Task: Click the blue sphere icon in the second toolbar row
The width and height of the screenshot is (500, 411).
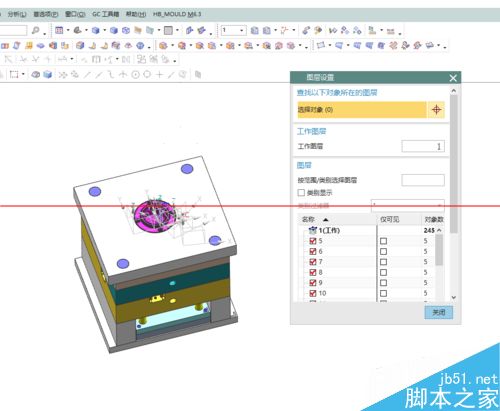Action: click(140, 45)
